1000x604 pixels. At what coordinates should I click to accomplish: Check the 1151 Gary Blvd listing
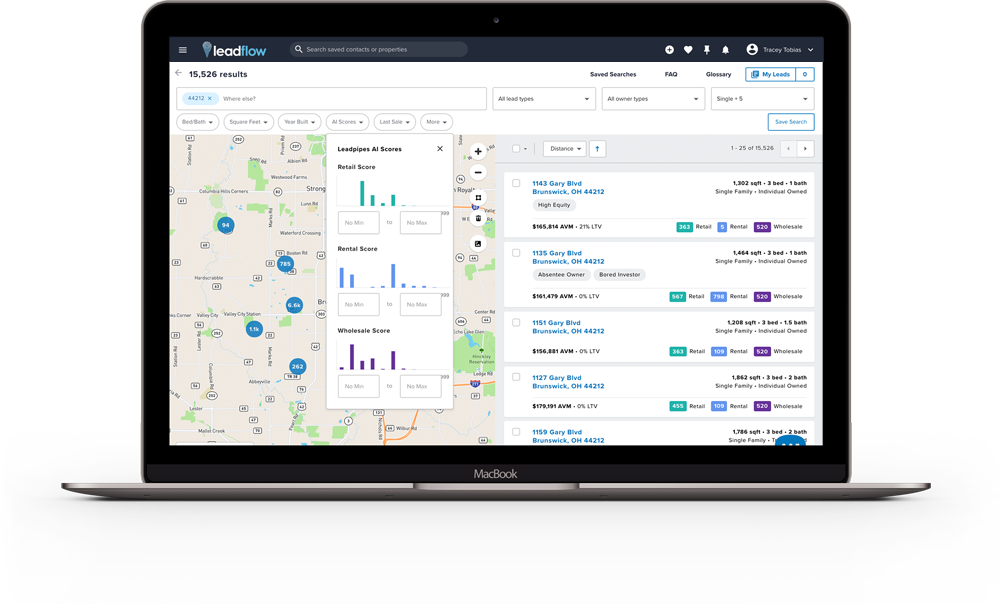[x=516, y=322]
